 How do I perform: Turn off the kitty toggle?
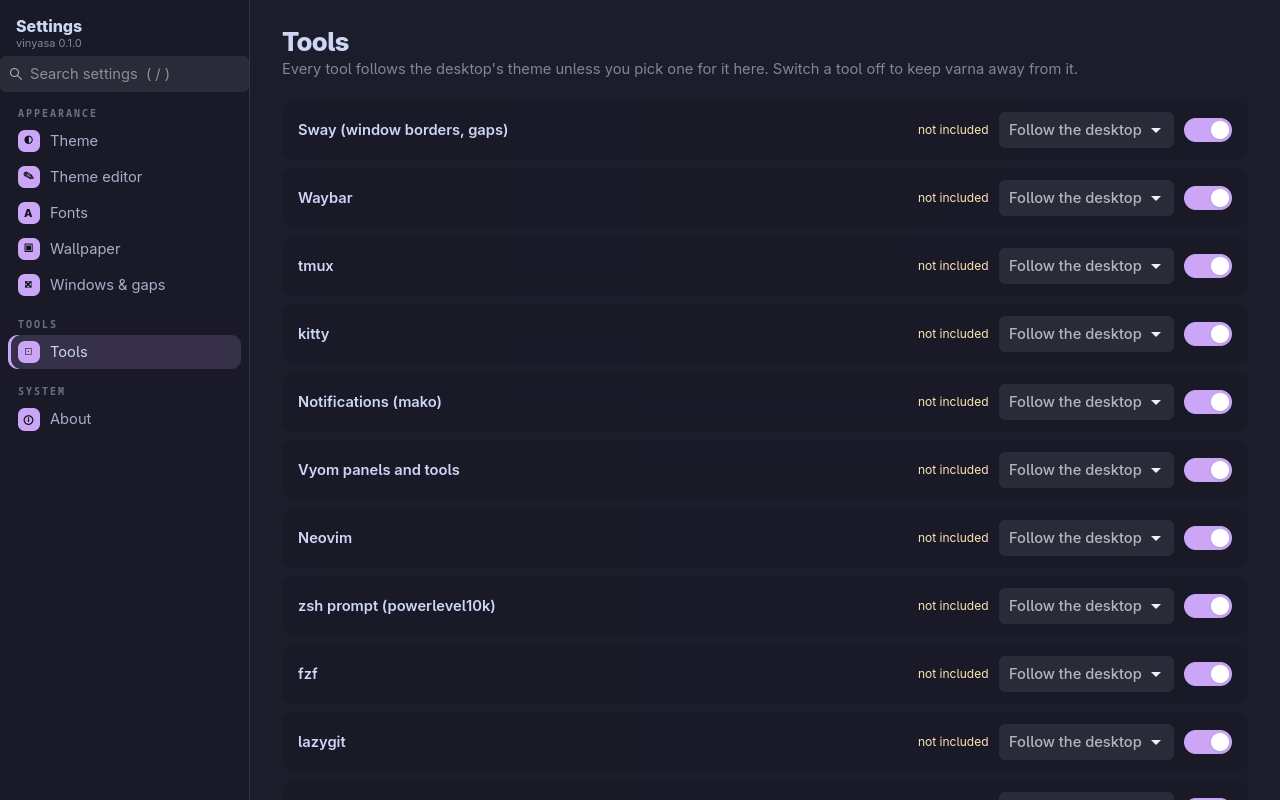pyautogui.click(x=1208, y=334)
